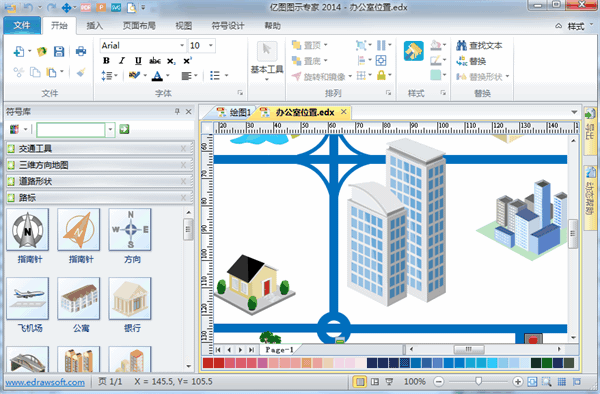
Task: Click the Send to Back button (置底)
Action: (309, 60)
